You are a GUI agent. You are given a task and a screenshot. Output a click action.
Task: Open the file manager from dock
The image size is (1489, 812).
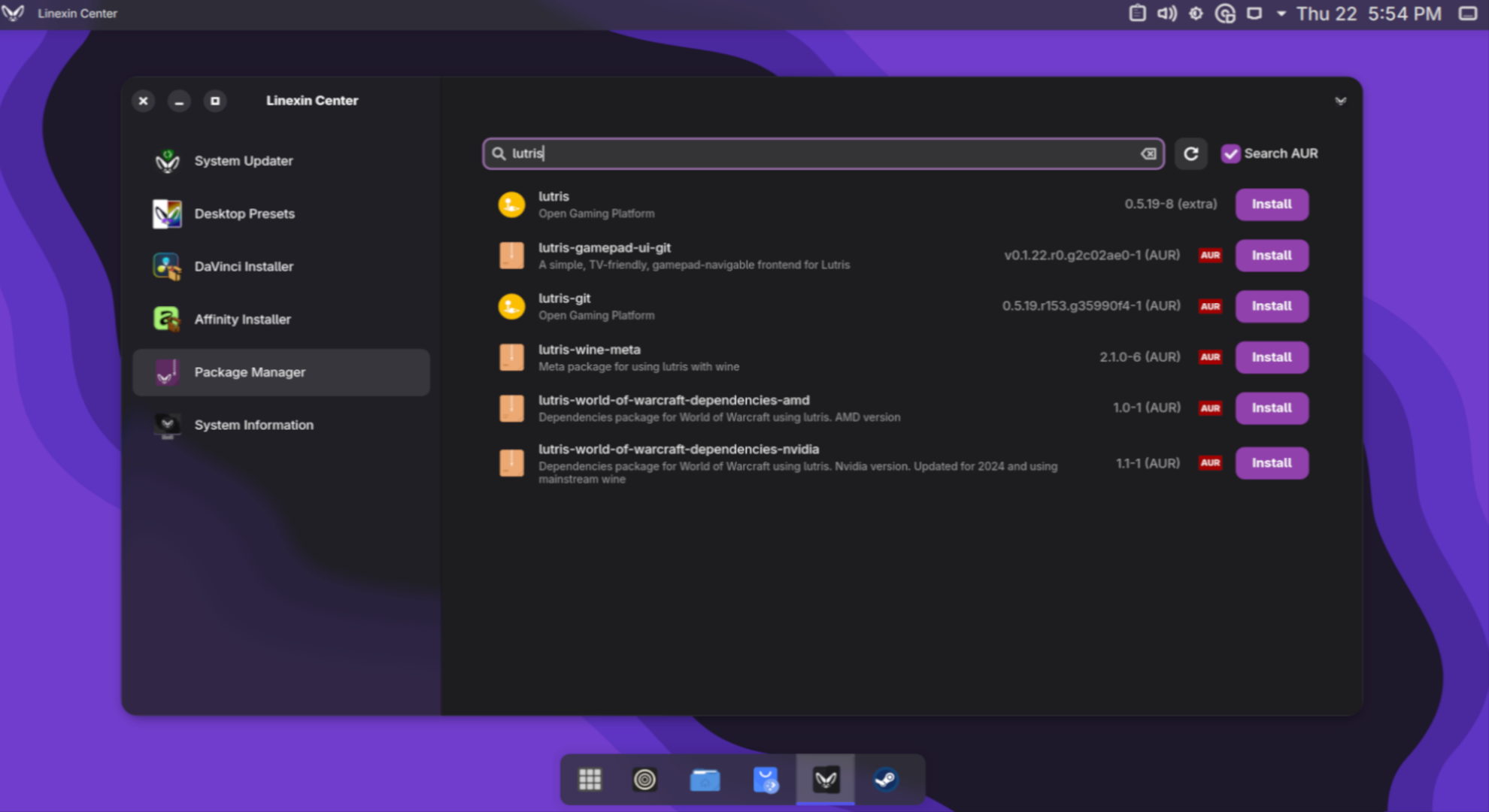(x=705, y=780)
